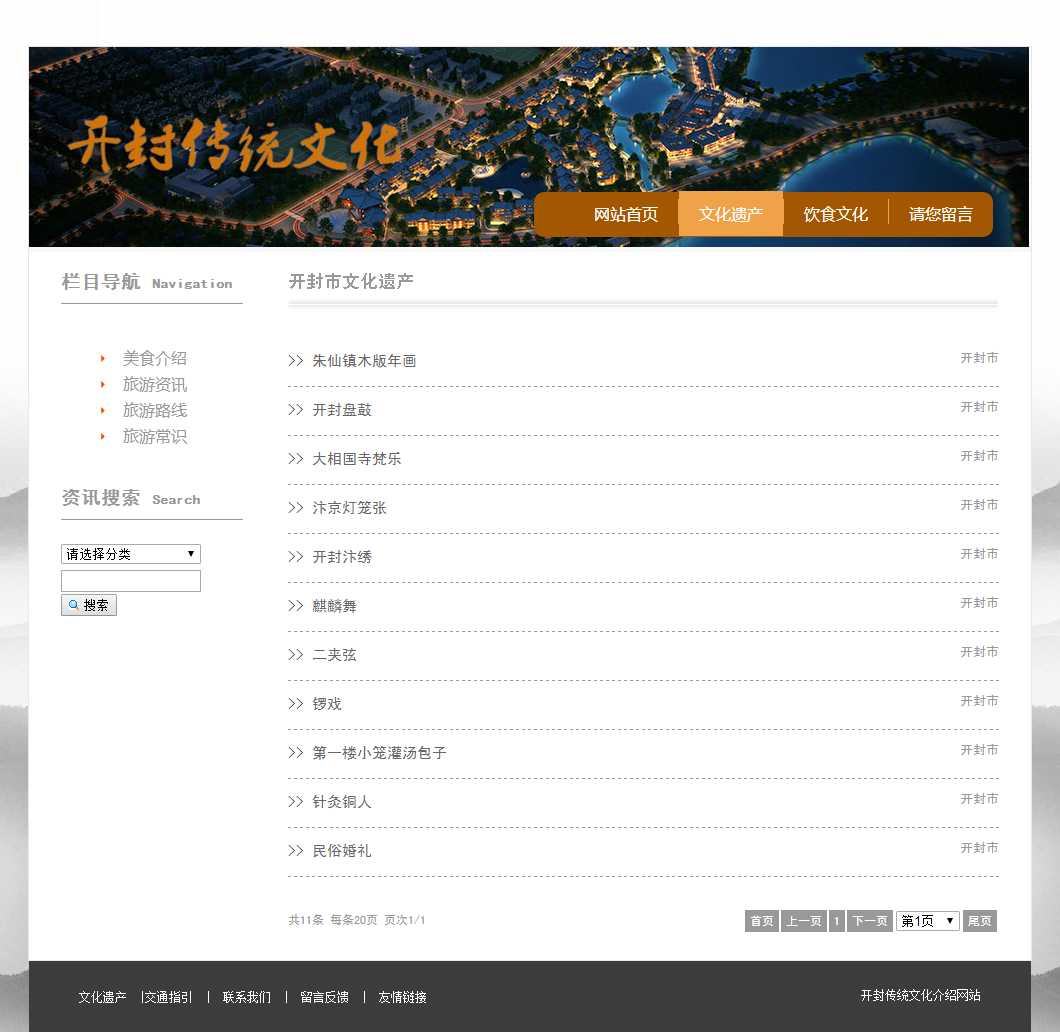Image resolution: width=1060 pixels, height=1032 pixels.
Task: Click the search keyword input field
Action: (131, 581)
